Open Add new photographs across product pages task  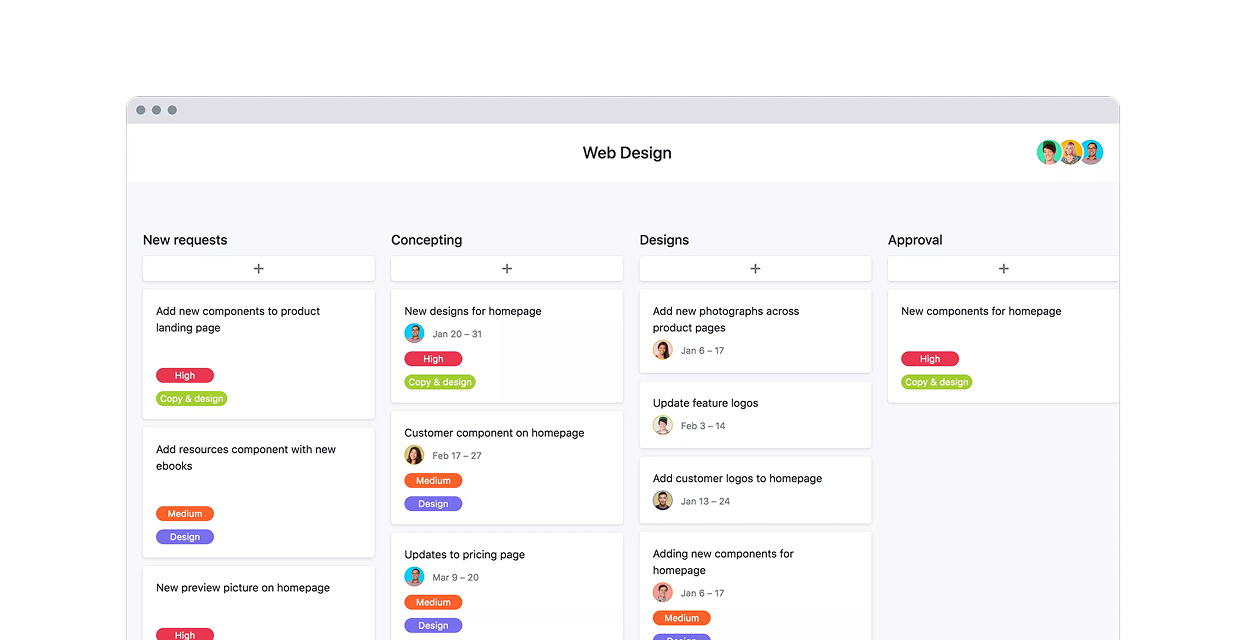pos(725,319)
